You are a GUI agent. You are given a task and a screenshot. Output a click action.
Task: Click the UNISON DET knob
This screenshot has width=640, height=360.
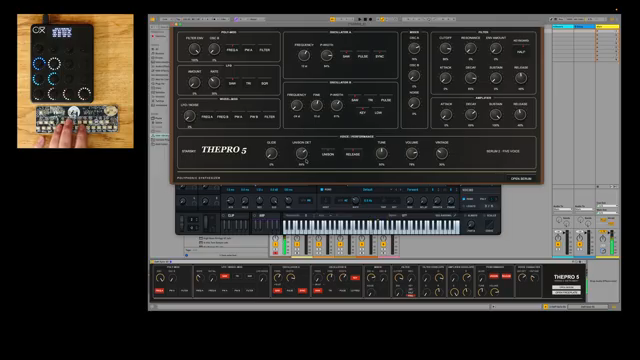point(301,153)
